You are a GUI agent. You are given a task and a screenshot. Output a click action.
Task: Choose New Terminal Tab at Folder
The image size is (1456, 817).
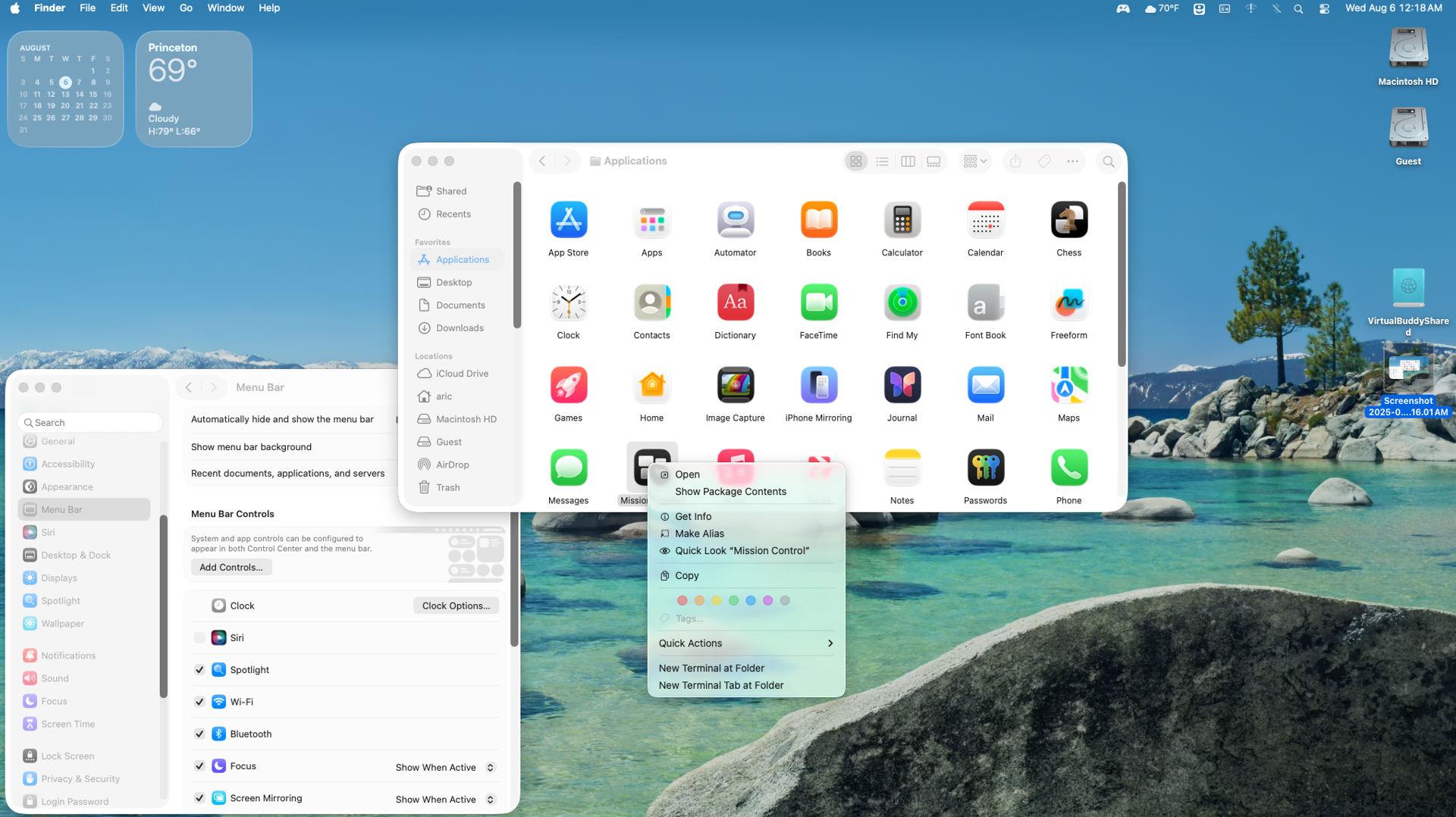coord(746,685)
